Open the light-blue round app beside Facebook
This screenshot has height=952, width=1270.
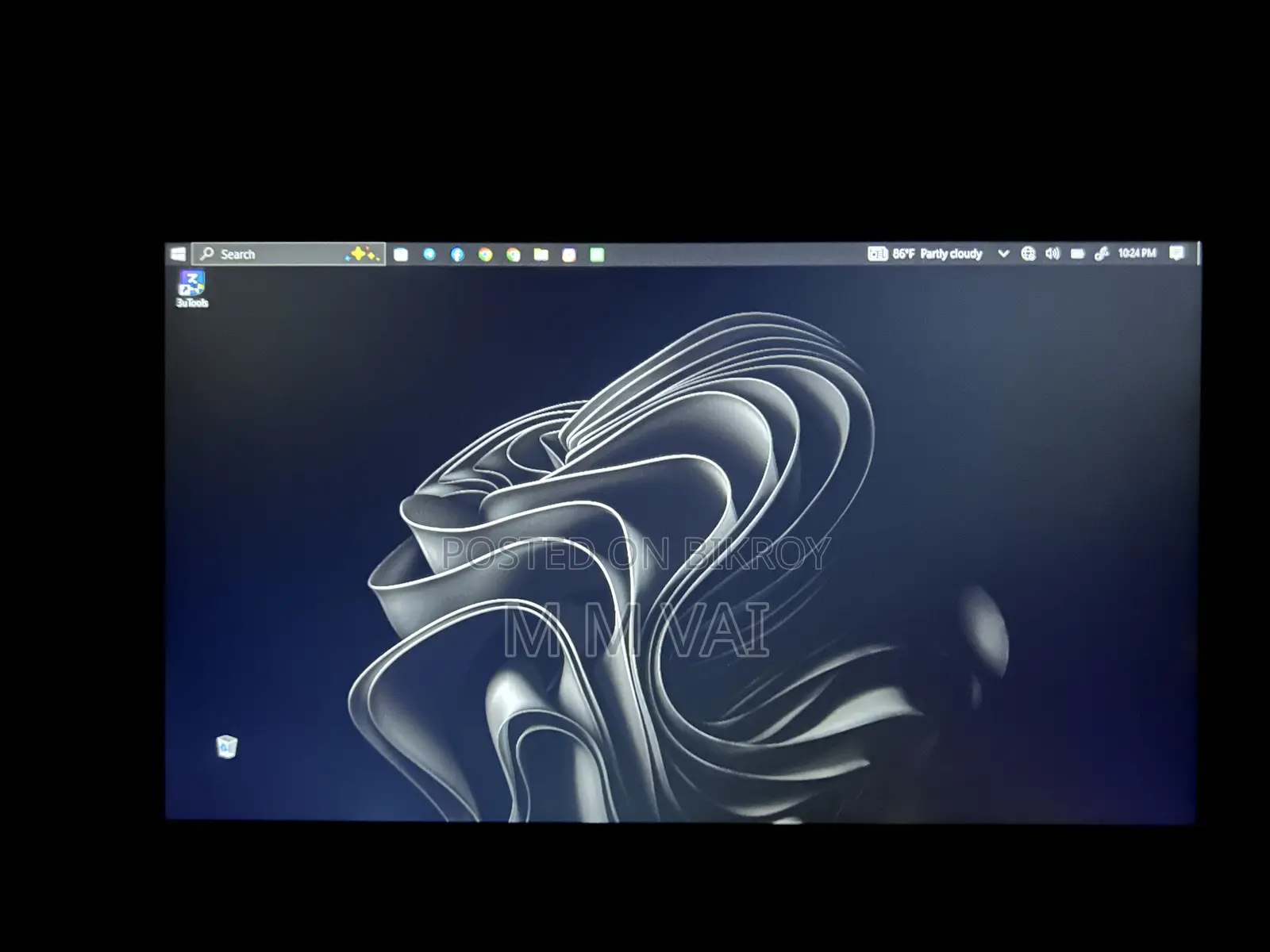click(429, 255)
